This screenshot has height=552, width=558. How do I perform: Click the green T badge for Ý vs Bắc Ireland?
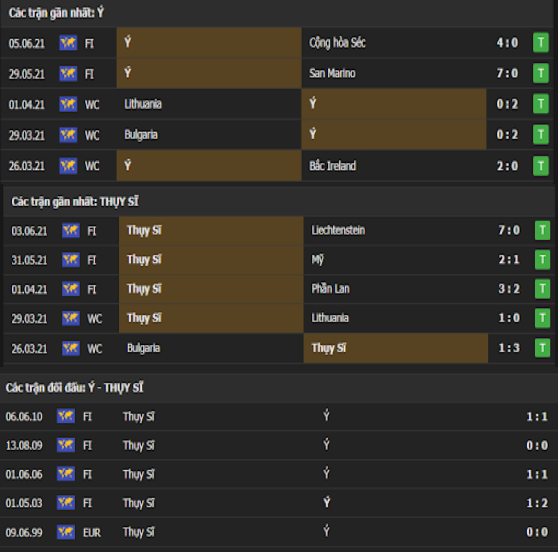coord(541,166)
